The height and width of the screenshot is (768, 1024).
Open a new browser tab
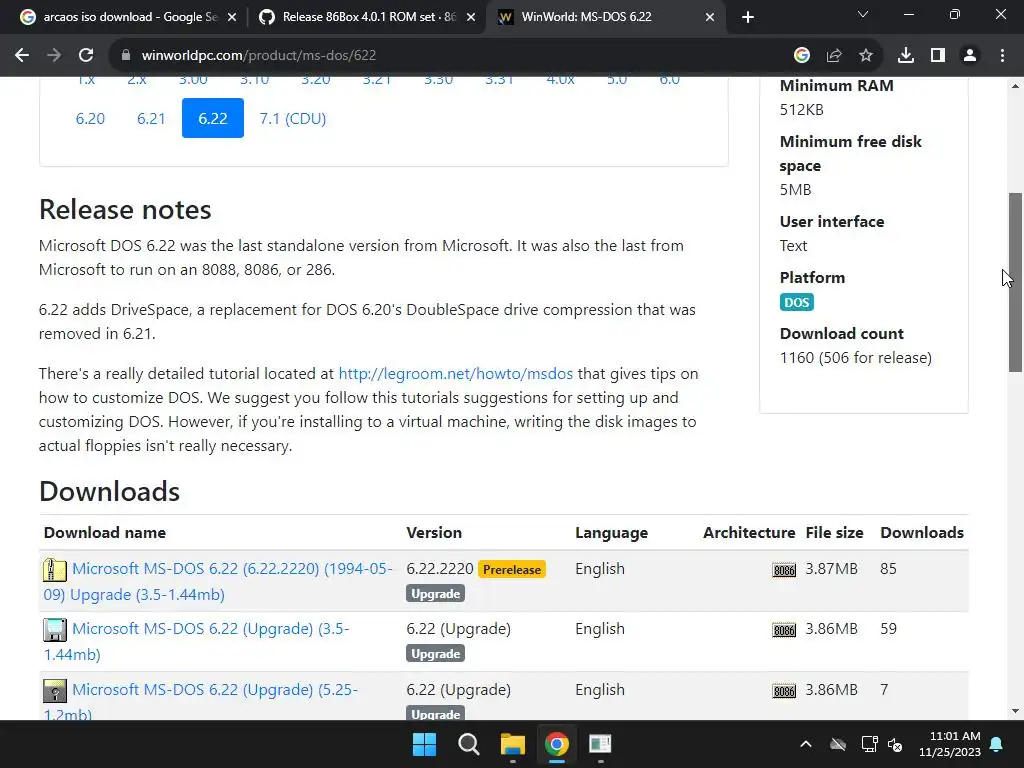tap(748, 17)
